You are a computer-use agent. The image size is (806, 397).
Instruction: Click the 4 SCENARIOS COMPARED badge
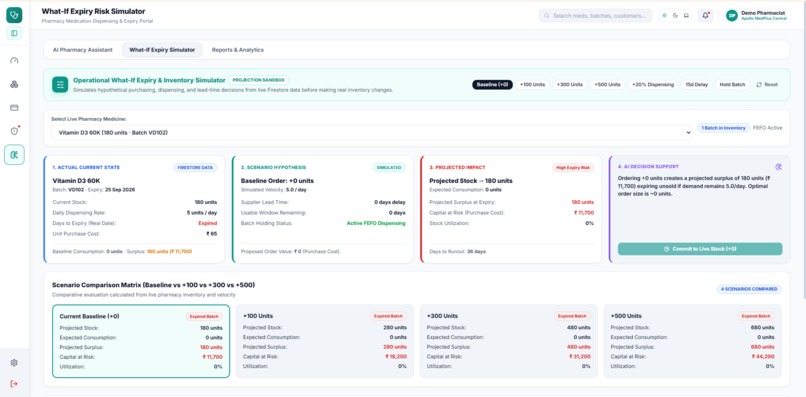pos(749,289)
